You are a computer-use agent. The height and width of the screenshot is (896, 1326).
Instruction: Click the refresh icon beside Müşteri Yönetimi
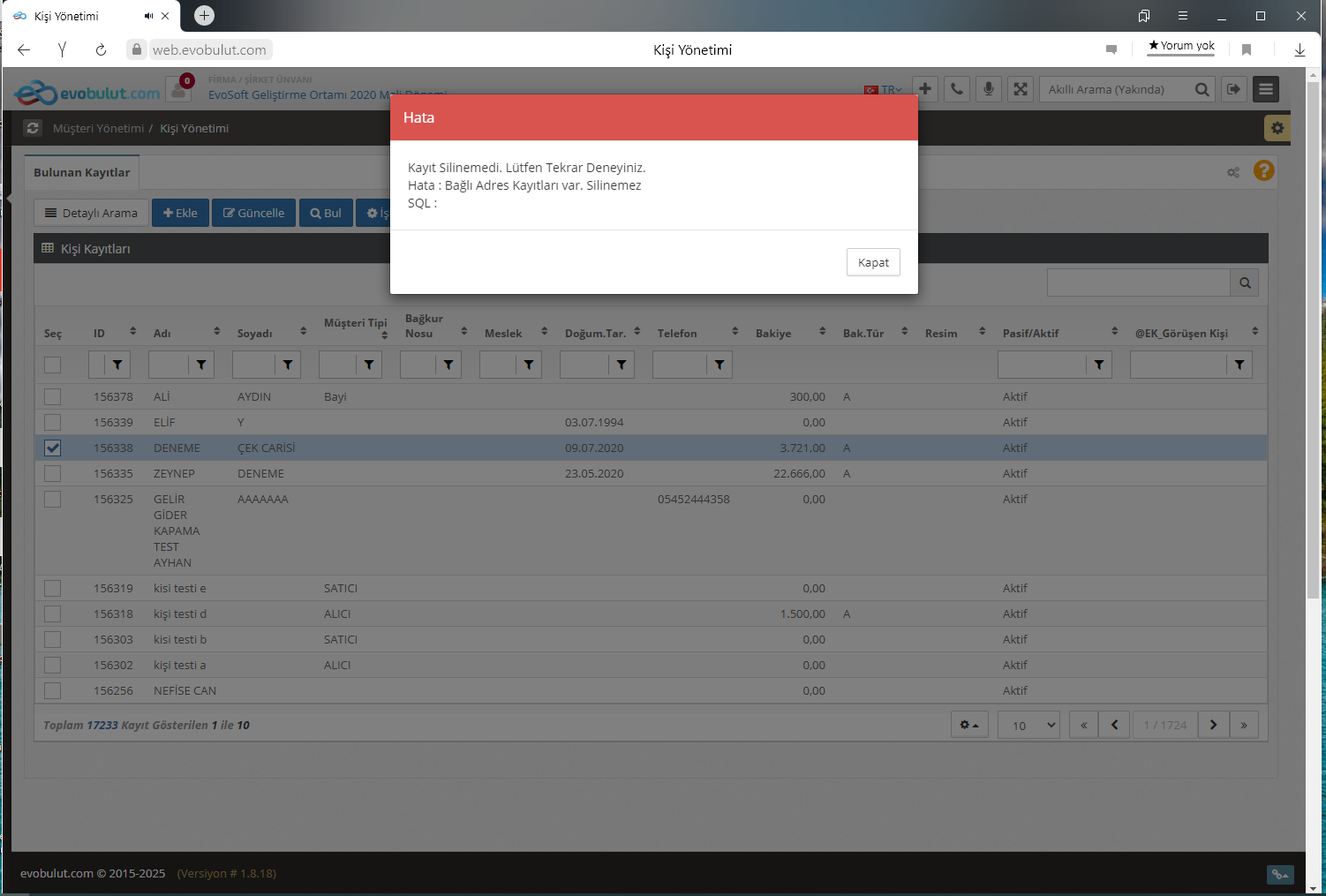click(x=33, y=128)
